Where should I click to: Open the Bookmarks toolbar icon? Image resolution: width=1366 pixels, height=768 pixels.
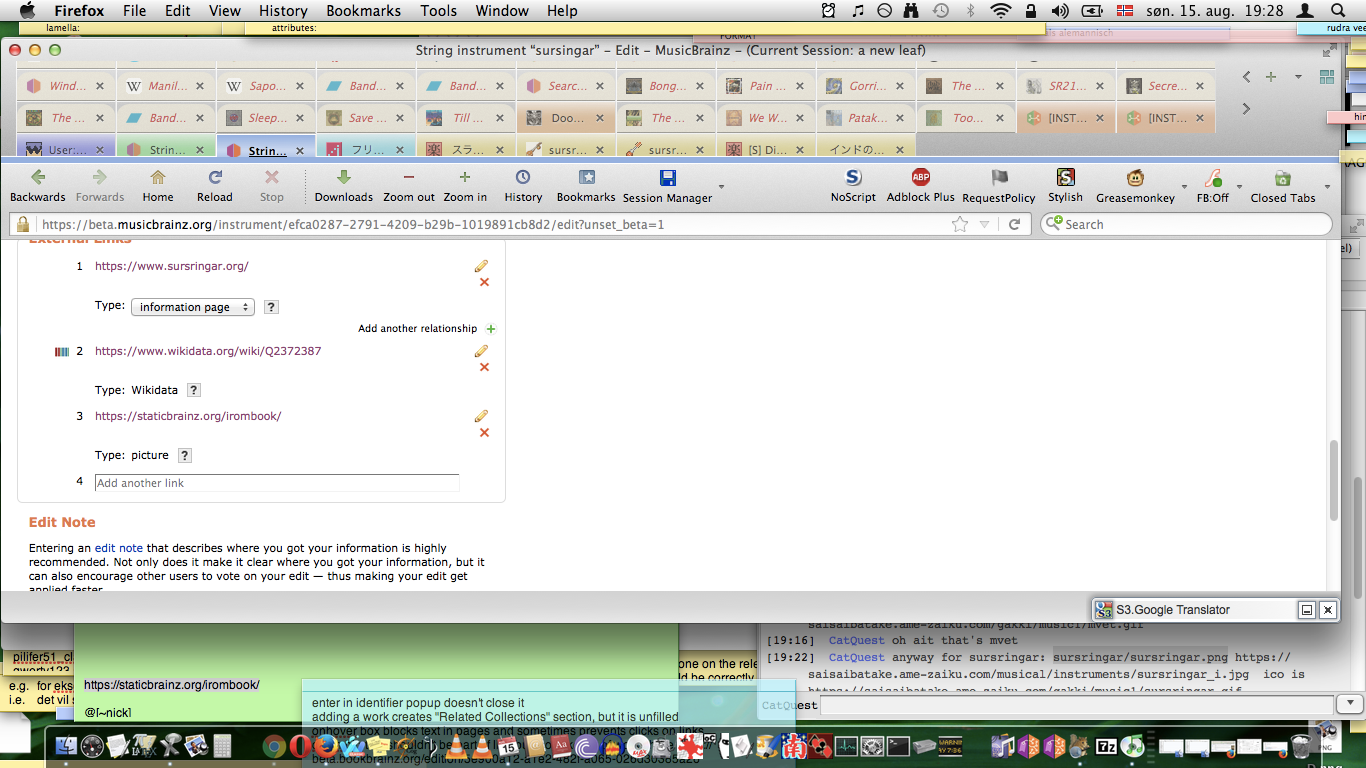[586, 186]
